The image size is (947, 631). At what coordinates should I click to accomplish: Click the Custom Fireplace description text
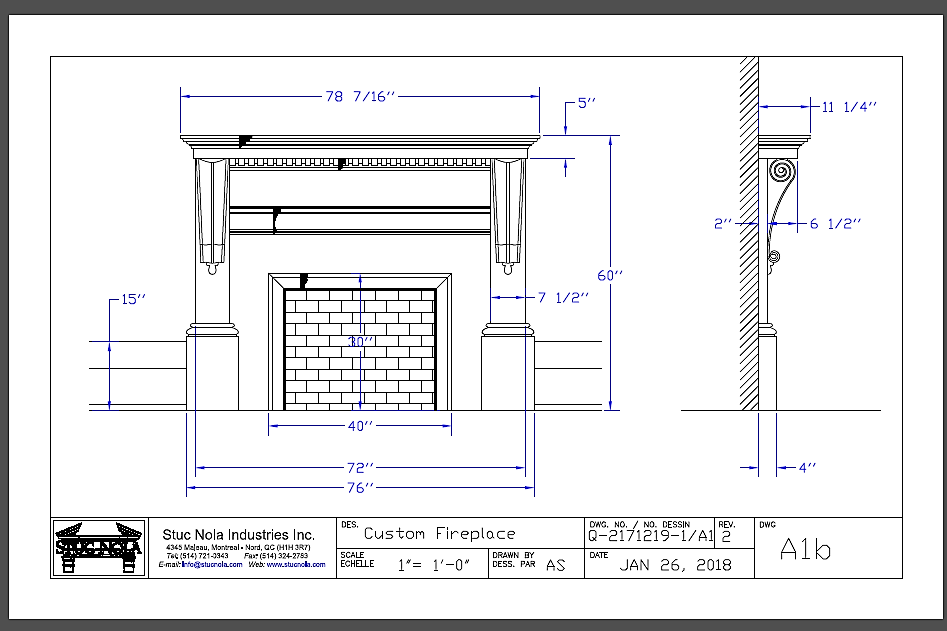tap(439, 534)
